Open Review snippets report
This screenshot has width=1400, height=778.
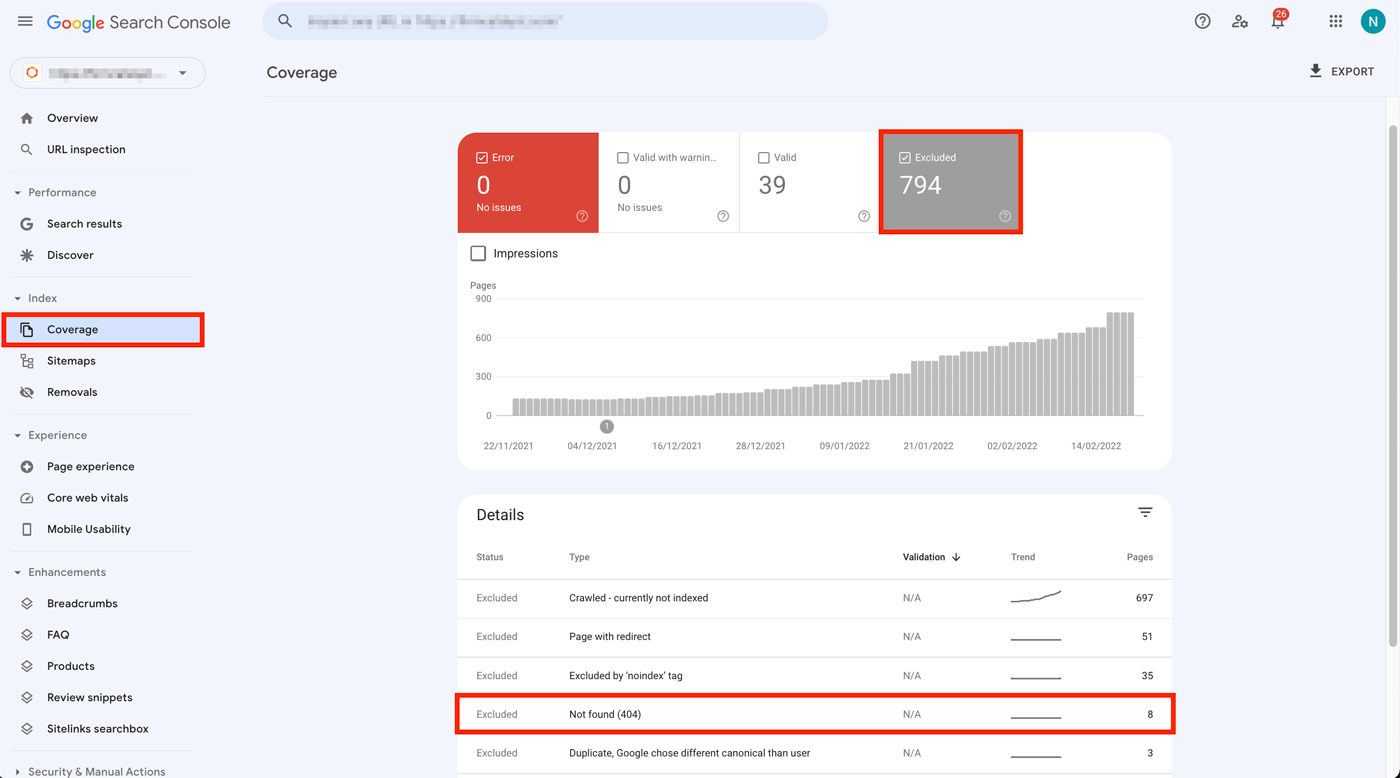pyautogui.click(x=89, y=698)
